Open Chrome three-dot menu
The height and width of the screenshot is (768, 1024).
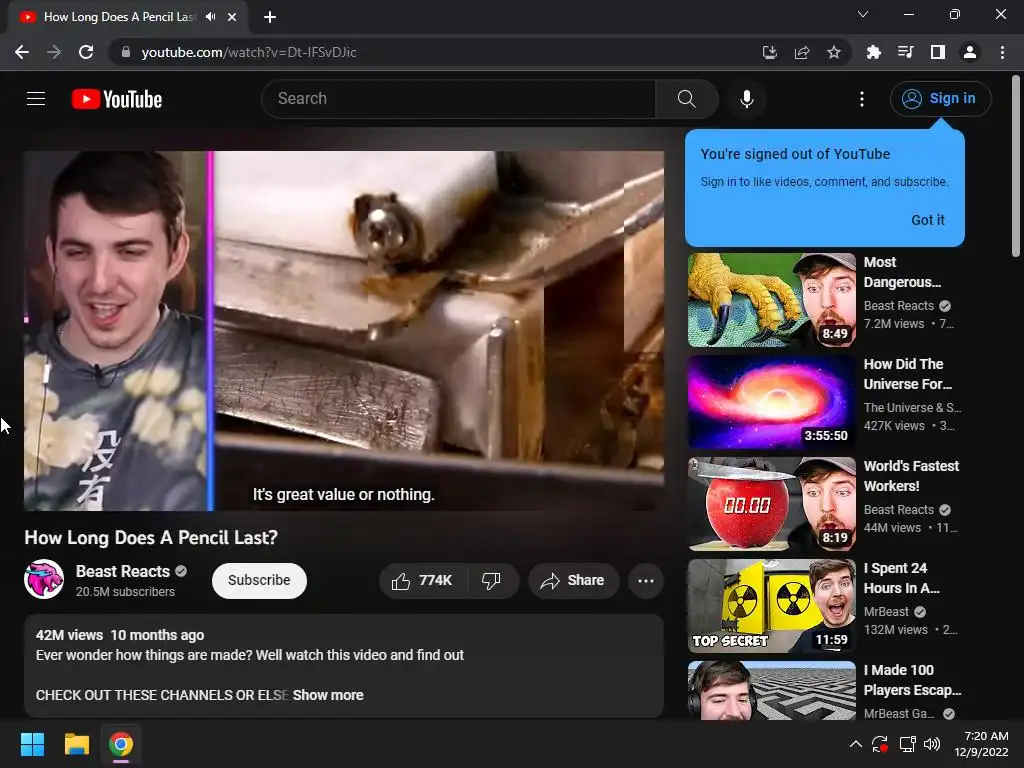tap(1002, 52)
